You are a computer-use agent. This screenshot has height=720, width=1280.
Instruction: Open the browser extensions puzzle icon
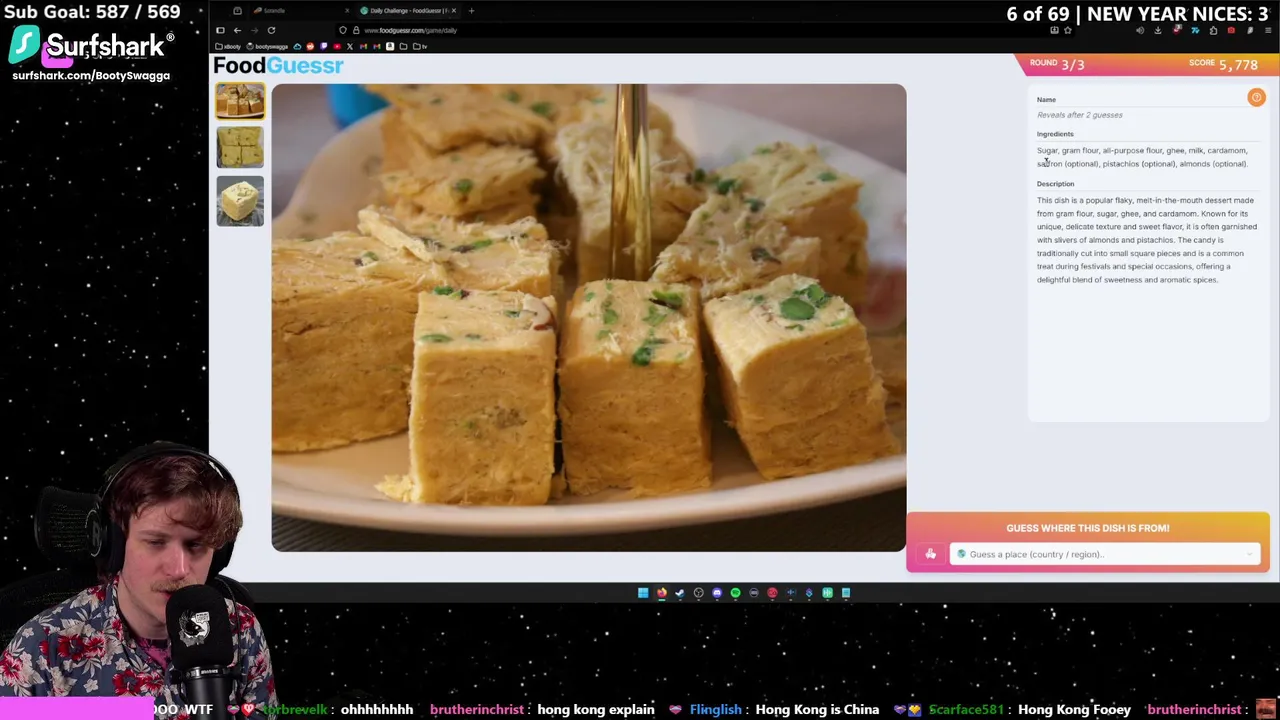tap(1214, 30)
